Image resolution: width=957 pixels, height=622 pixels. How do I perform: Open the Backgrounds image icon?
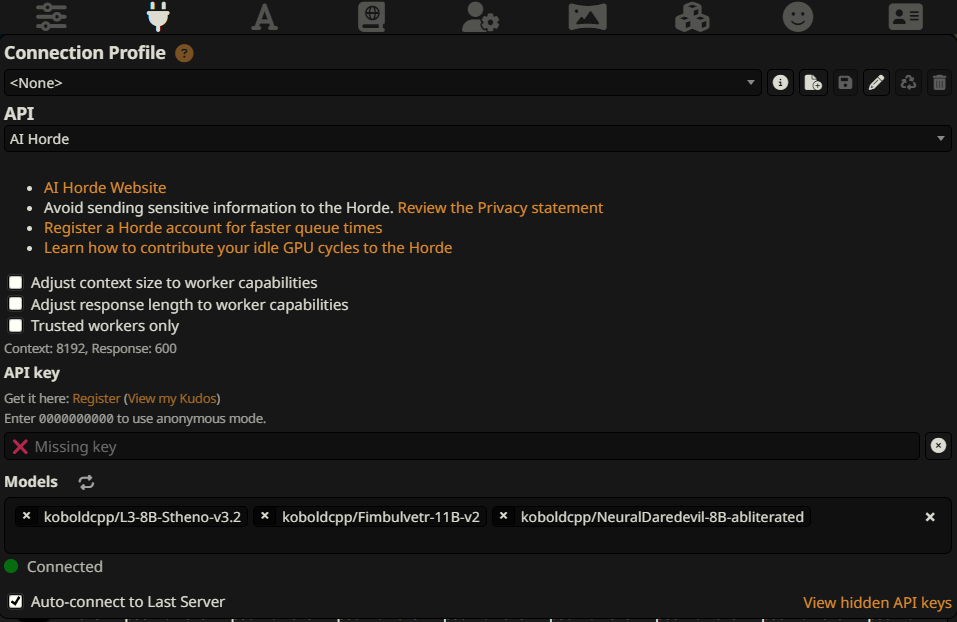coord(587,16)
